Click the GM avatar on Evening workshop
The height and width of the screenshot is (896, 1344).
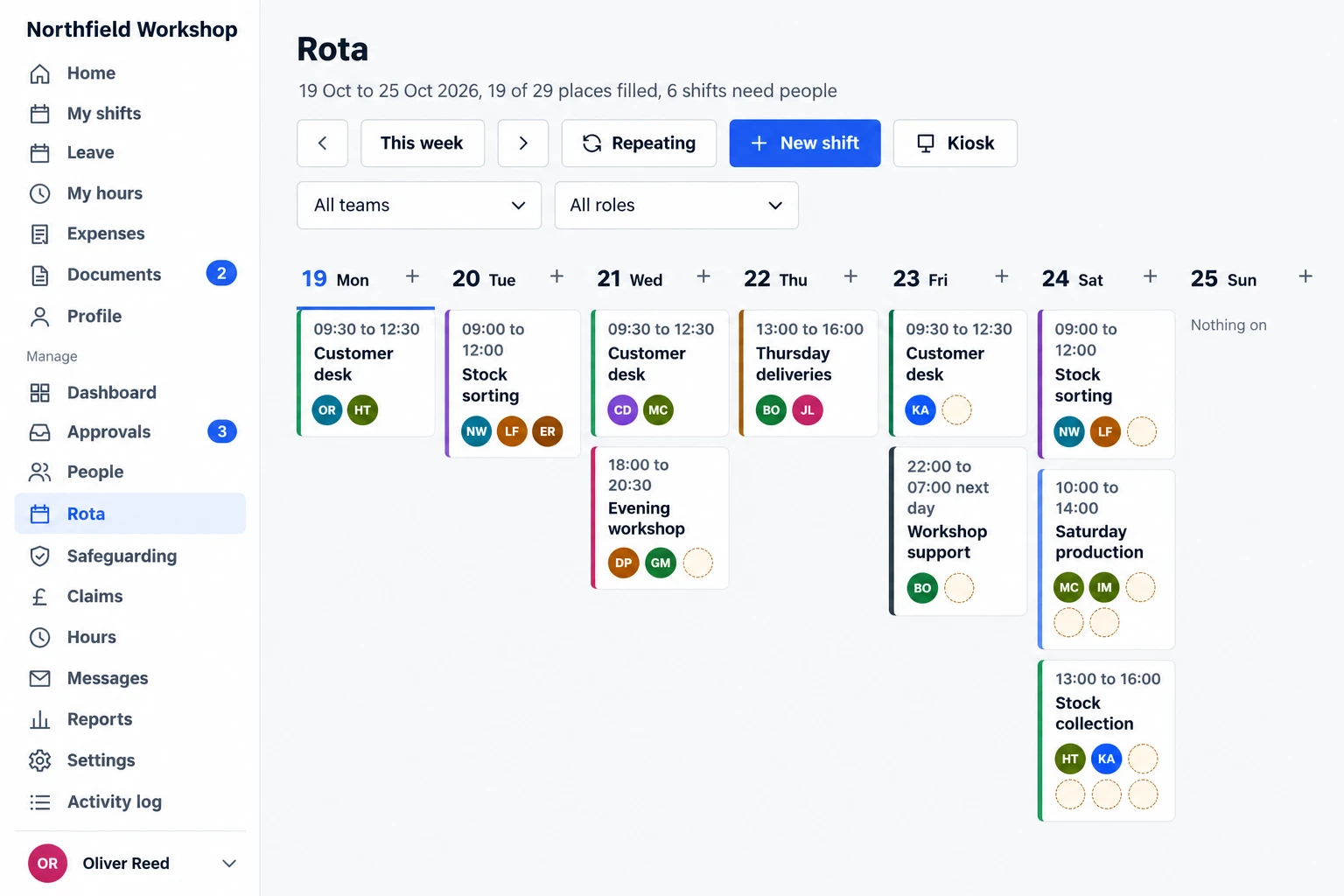click(x=661, y=563)
